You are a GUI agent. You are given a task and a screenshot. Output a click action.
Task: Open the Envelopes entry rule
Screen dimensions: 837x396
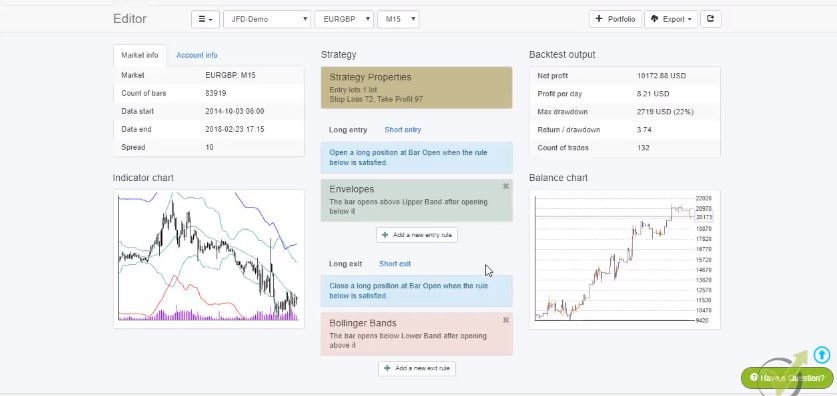(x=416, y=200)
